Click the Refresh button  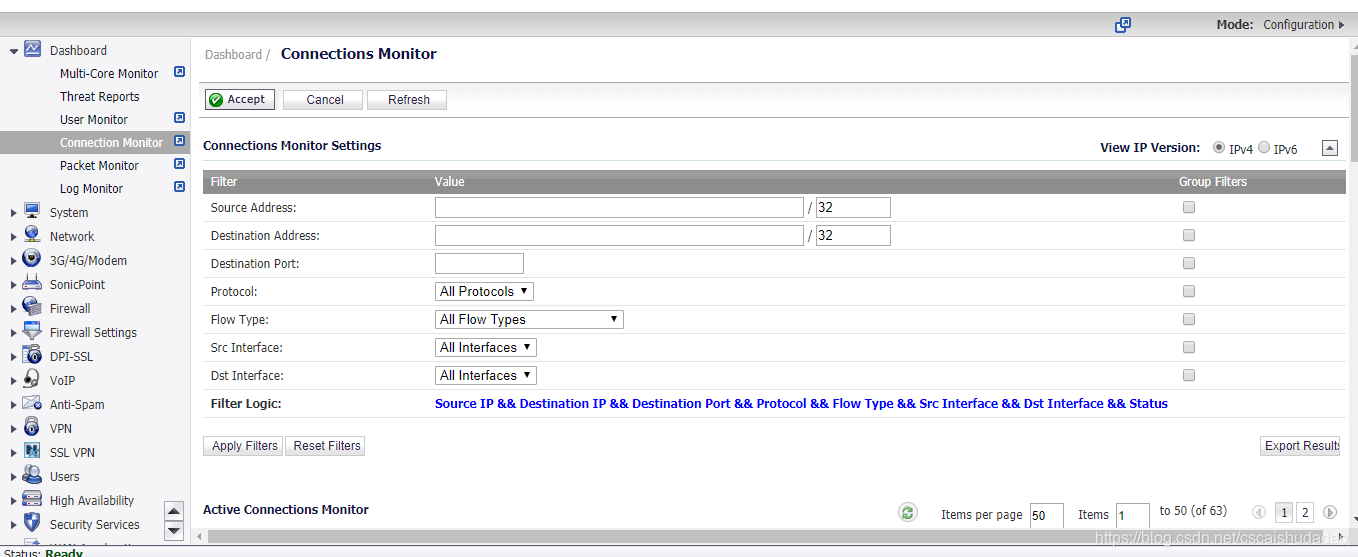coord(407,99)
